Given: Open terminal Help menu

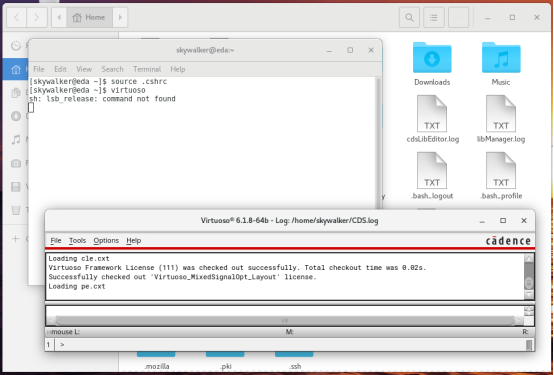Looking at the screenshot, I should pyautogui.click(x=178, y=69).
